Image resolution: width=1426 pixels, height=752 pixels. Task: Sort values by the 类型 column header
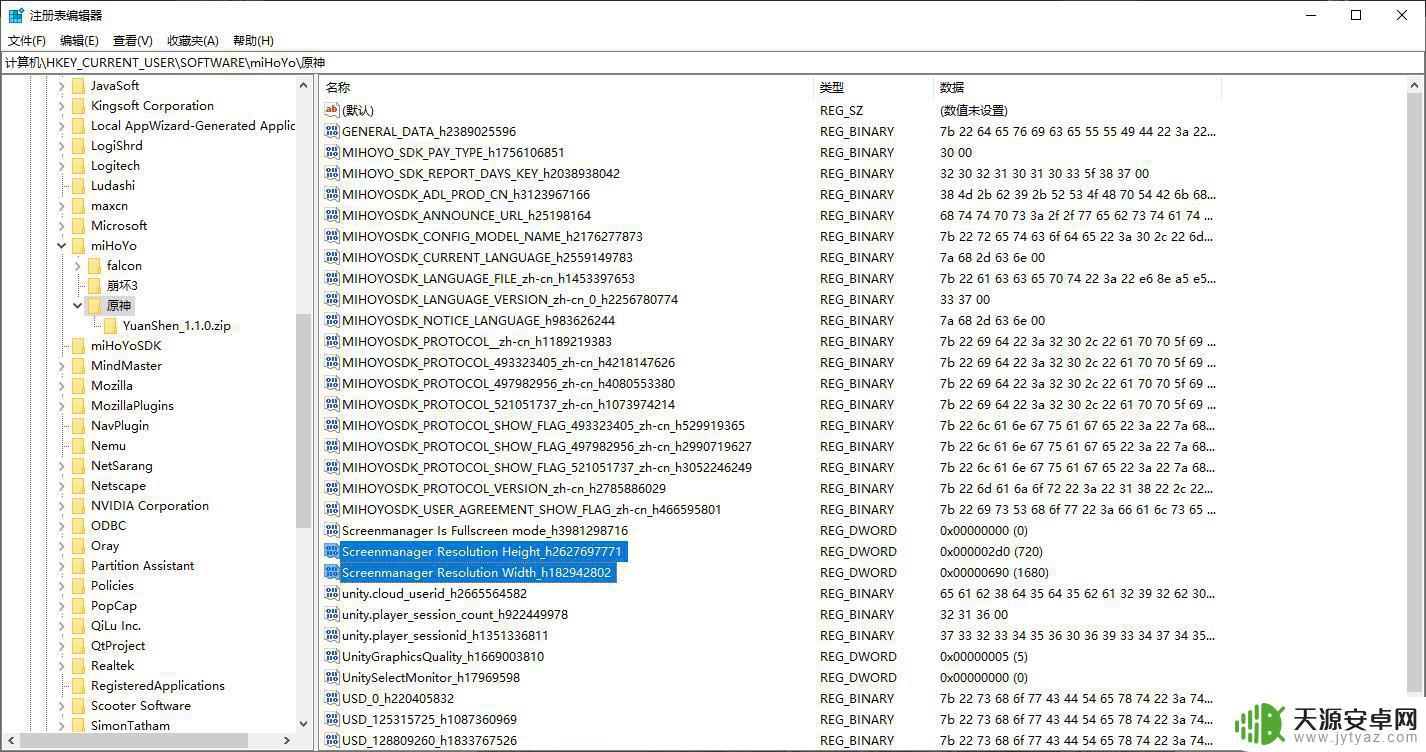pyautogui.click(x=874, y=87)
